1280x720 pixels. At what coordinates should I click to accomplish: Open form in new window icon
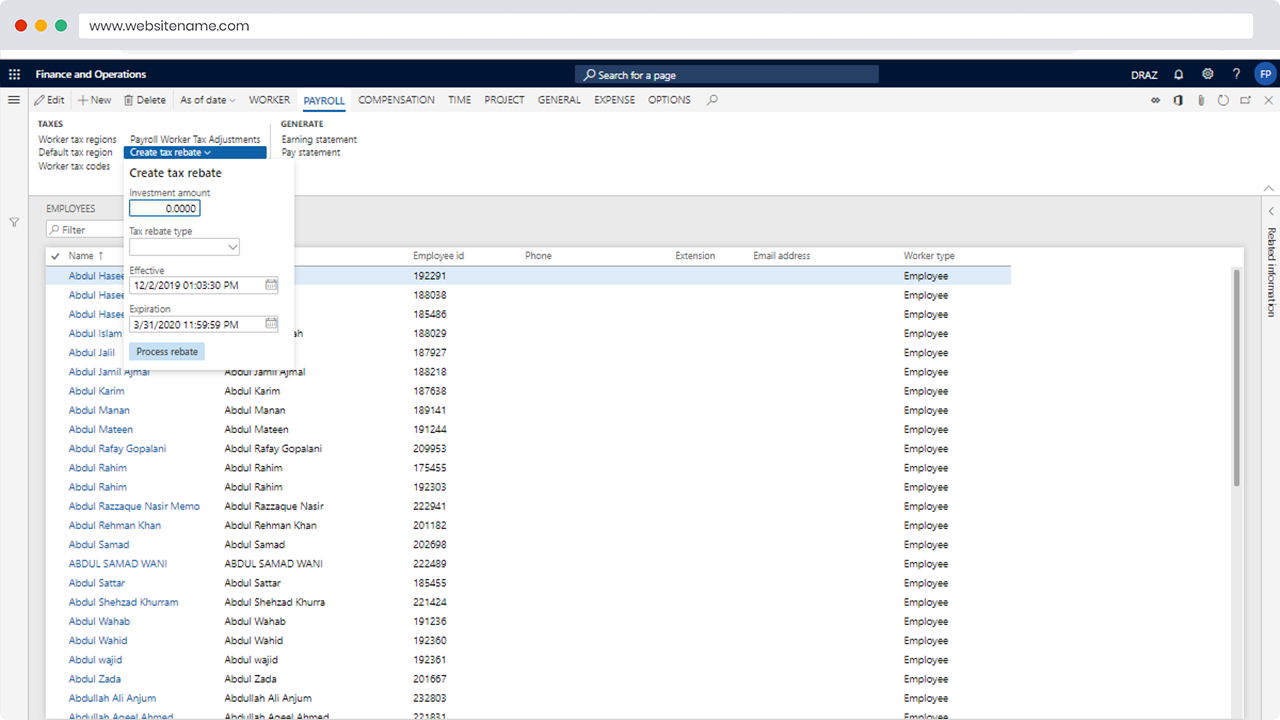tap(1246, 100)
